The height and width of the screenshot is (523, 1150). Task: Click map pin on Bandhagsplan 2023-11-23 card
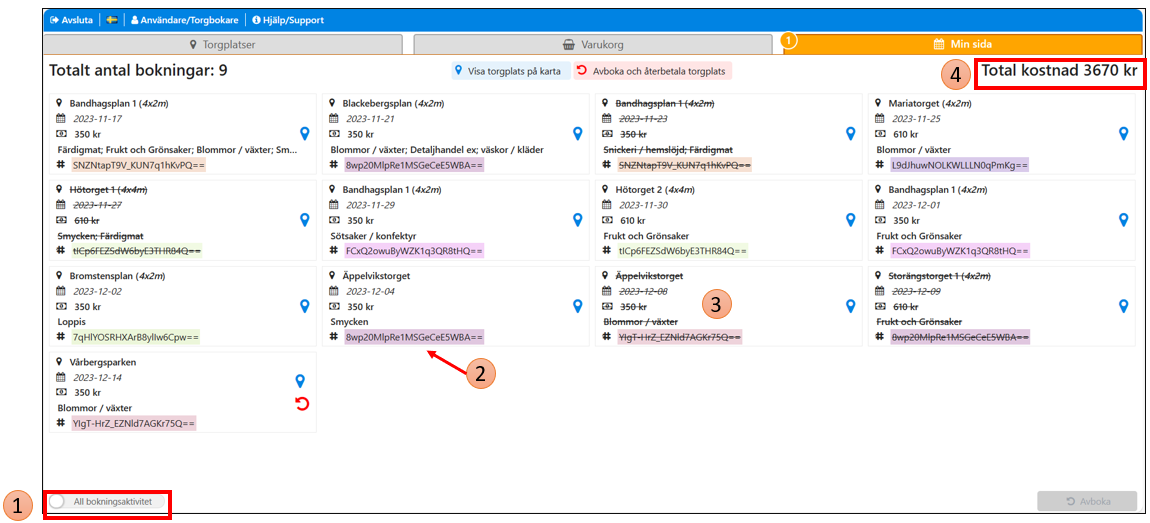[x=850, y=133]
